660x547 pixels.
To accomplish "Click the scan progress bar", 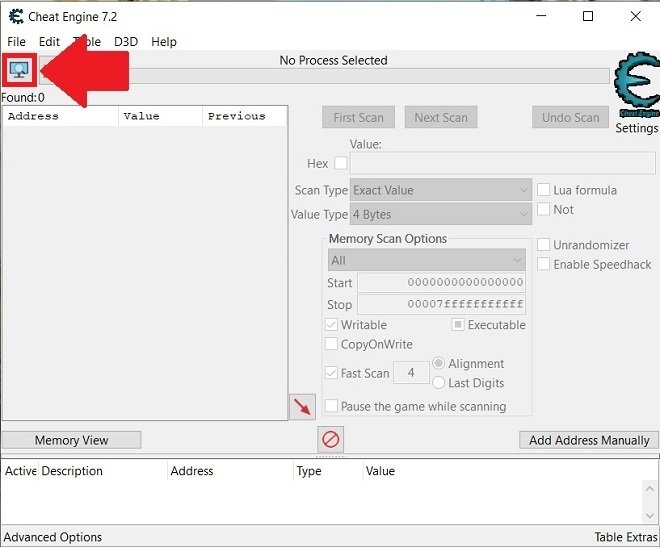I will click(324, 76).
